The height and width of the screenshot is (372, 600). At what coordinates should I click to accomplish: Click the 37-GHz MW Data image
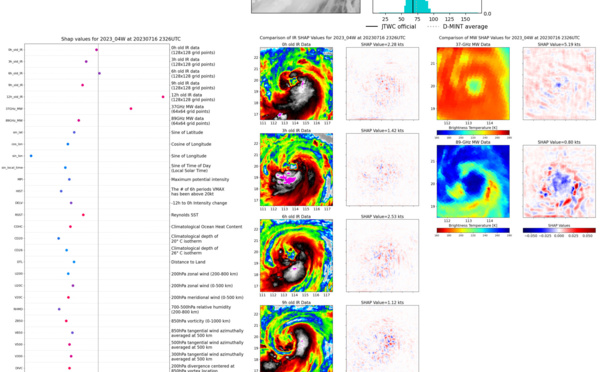473,83
